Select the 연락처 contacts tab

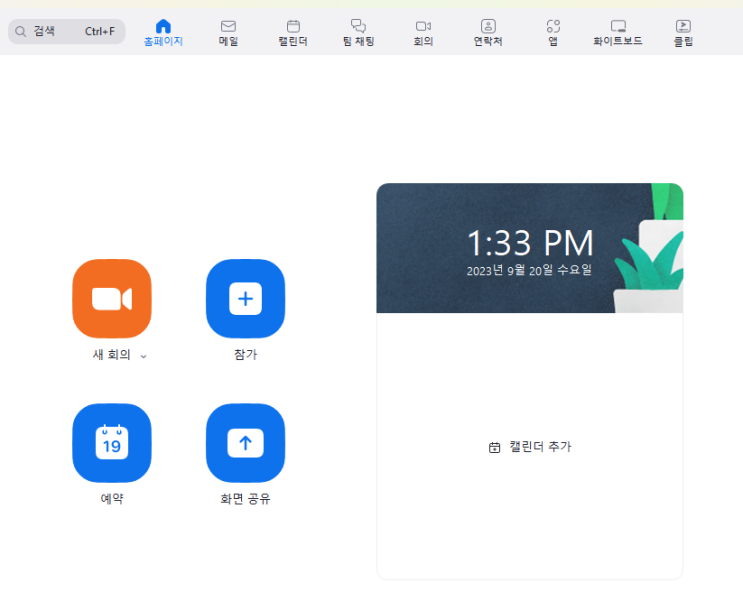click(x=488, y=33)
